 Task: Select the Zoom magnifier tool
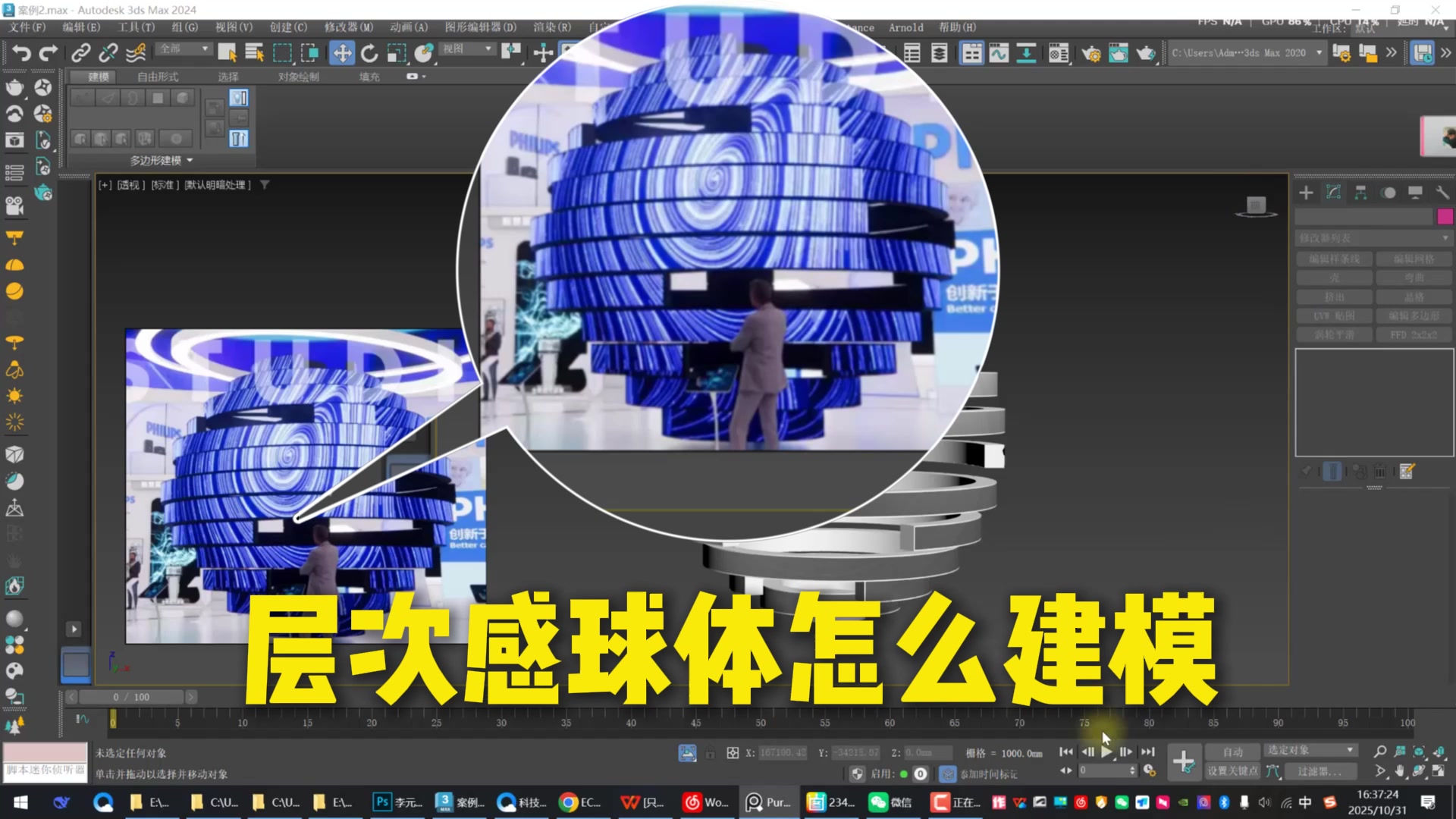1380,752
